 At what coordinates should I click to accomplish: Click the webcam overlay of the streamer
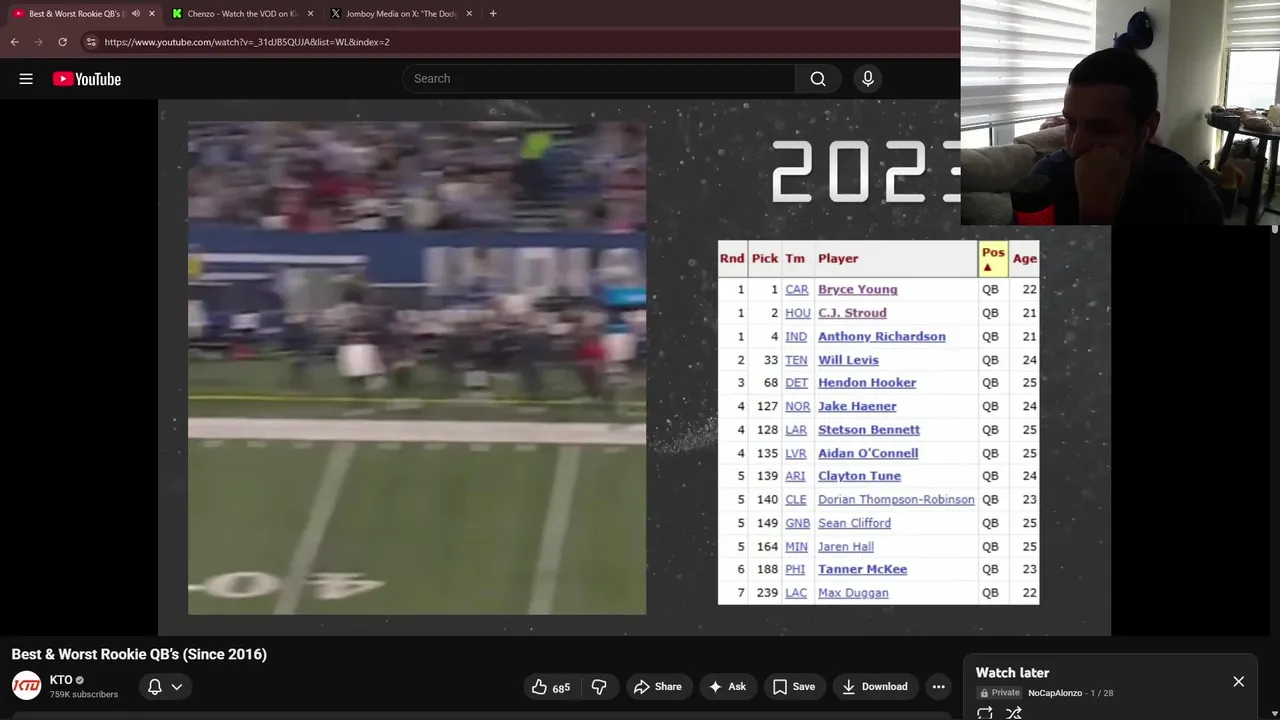[x=1120, y=112]
